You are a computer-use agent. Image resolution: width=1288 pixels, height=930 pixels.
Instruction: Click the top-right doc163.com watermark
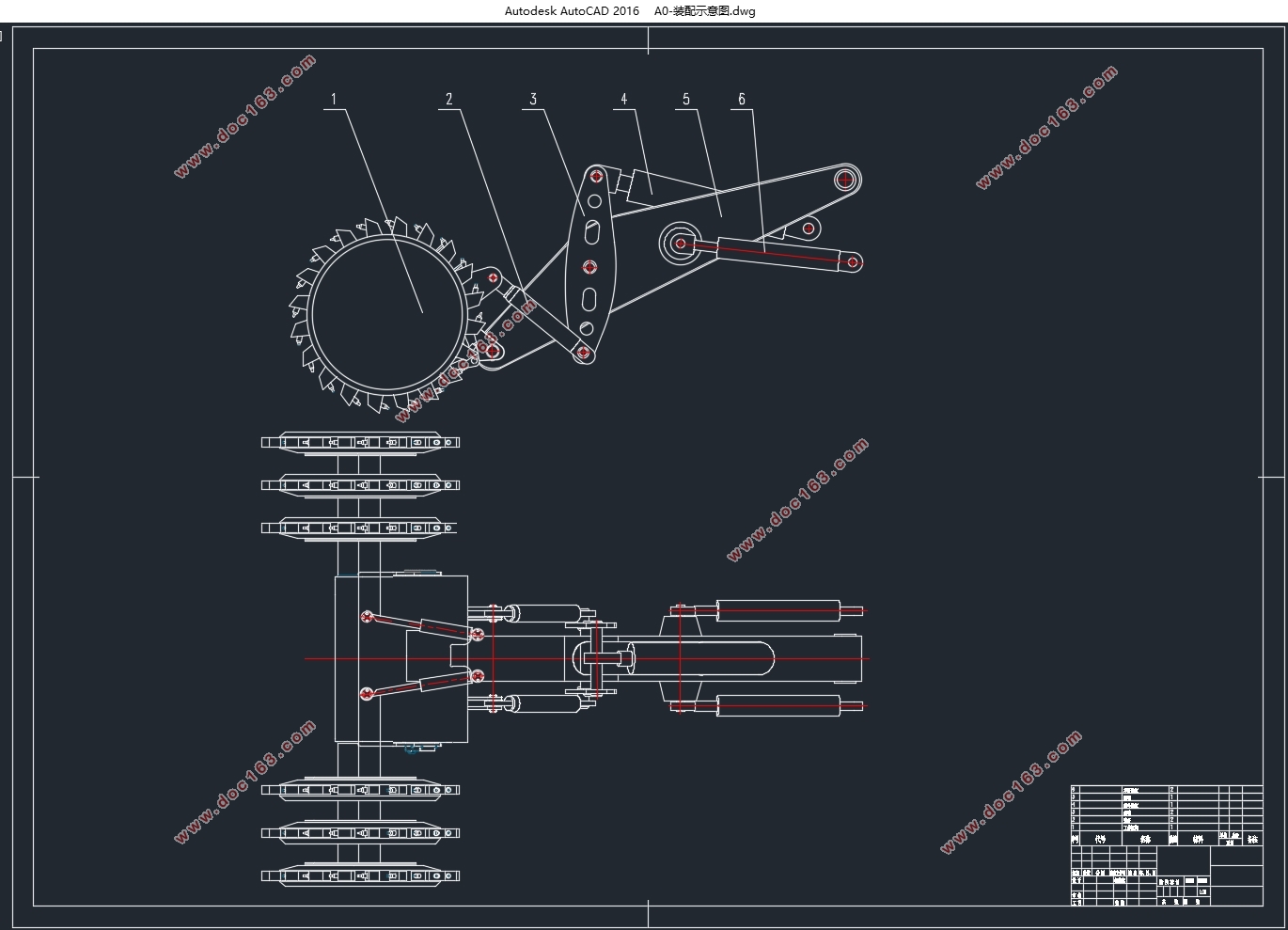pyautogui.click(x=1046, y=127)
